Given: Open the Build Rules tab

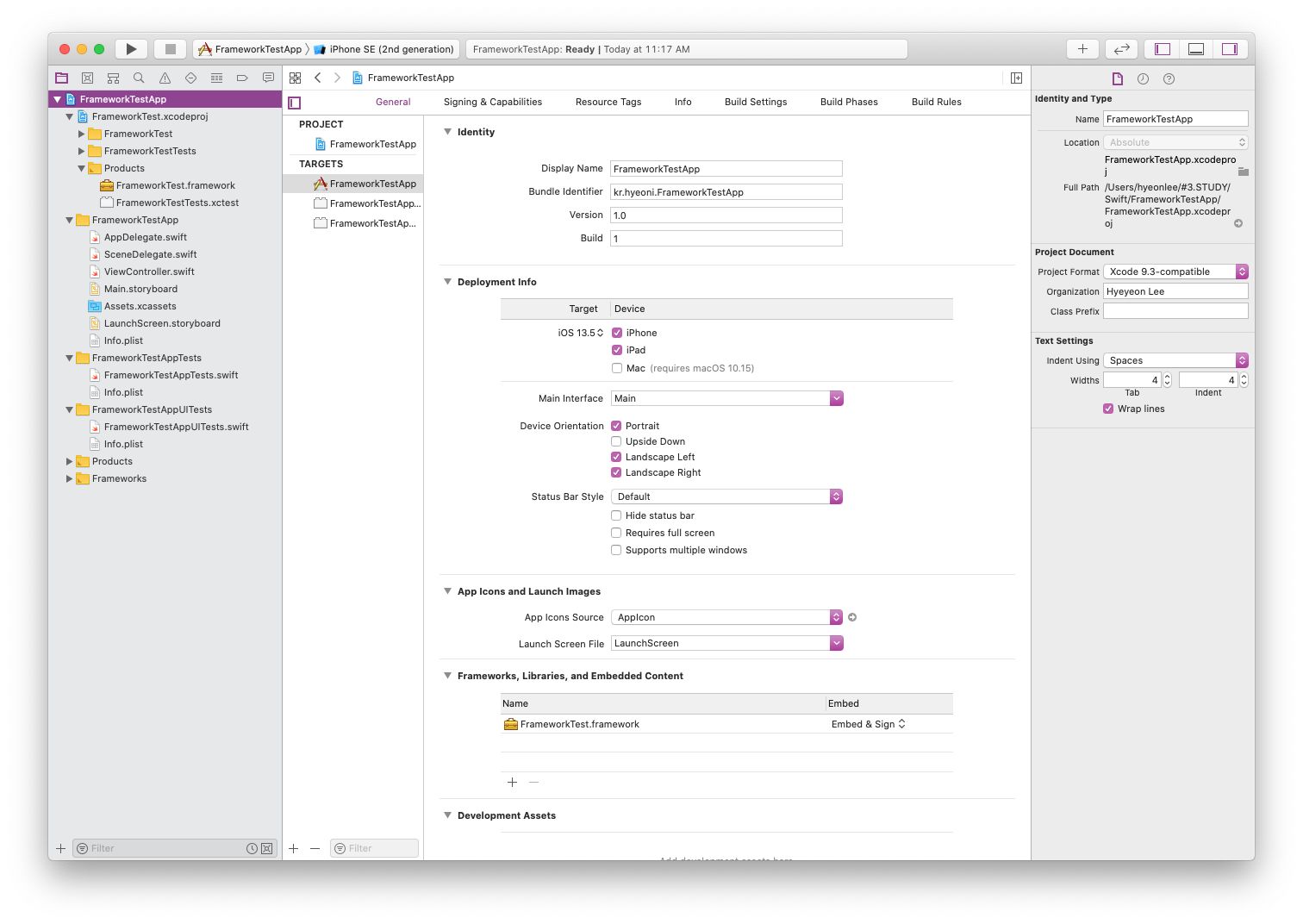Looking at the screenshot, I should point(937,102).
